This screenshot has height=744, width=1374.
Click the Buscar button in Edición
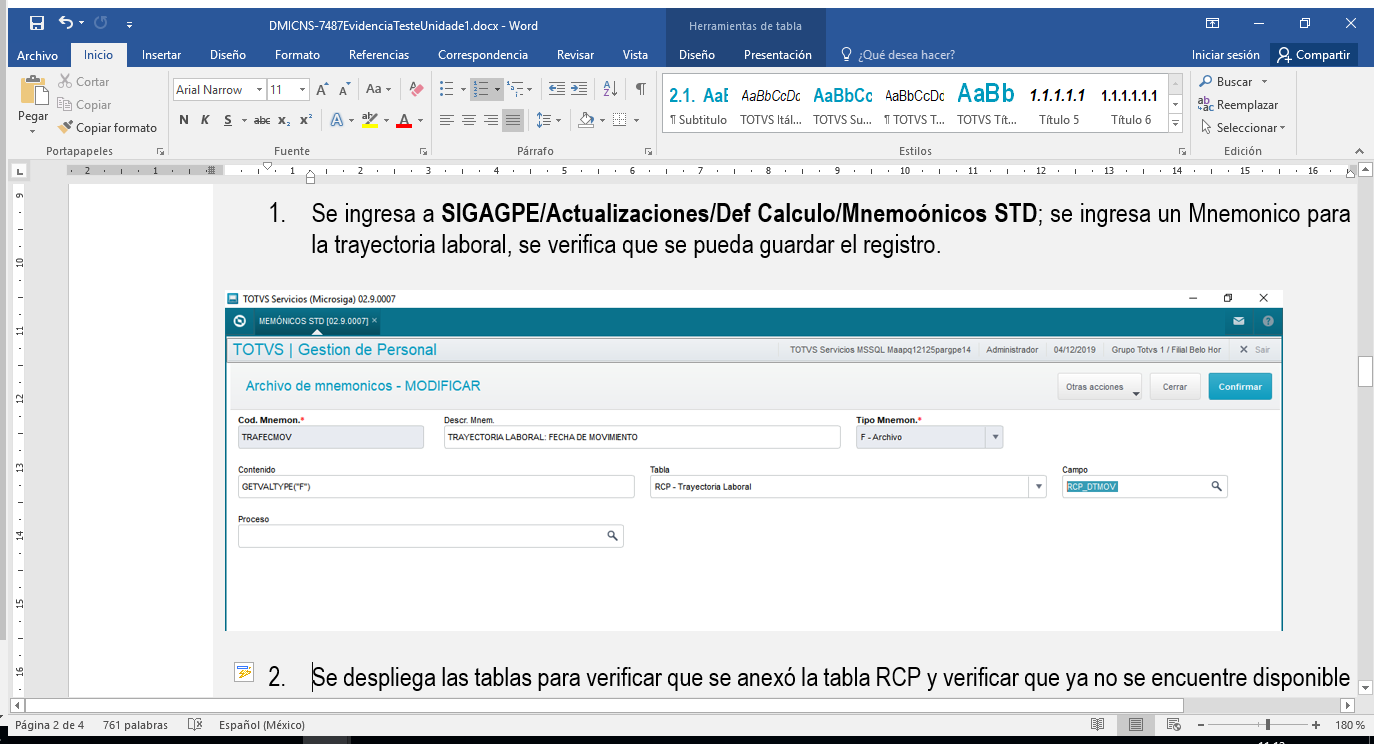pos(1233,82)
